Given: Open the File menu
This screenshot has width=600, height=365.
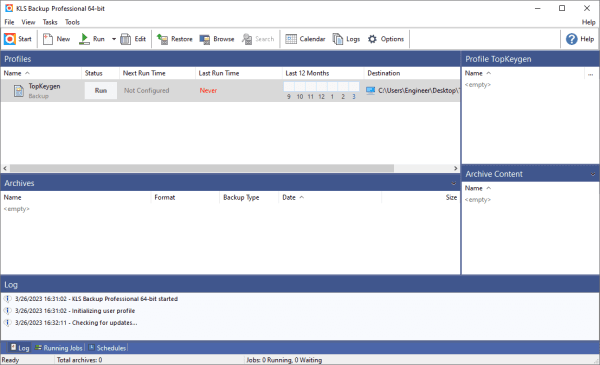Looking at the screenshot, I should [x=9, y=22].
